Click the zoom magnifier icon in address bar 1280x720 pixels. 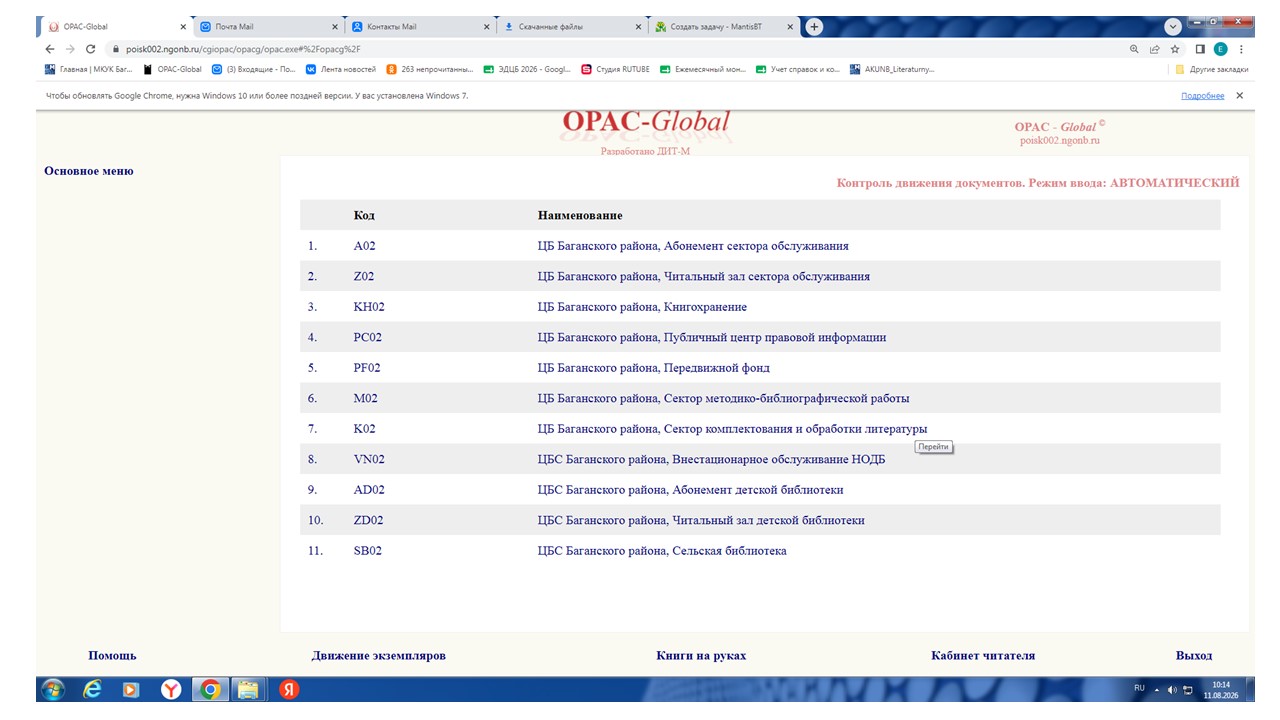1134,48
